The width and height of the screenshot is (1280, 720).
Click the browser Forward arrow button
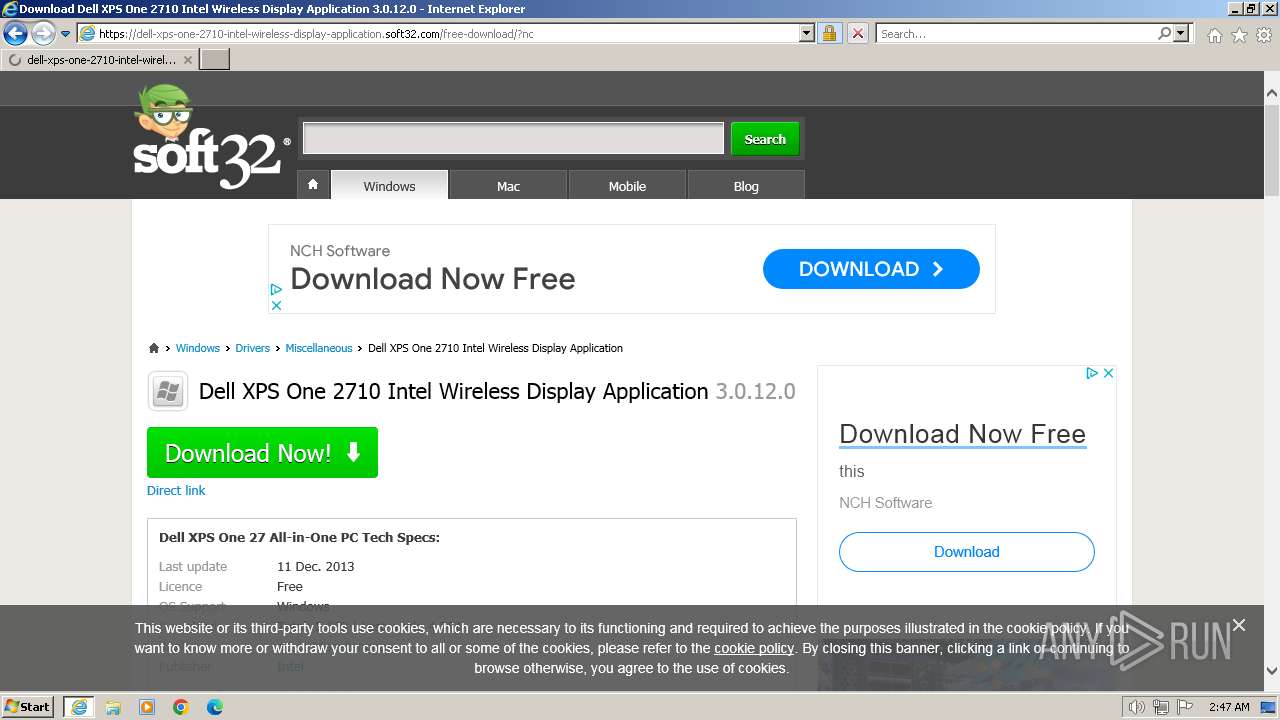point(43,34)
